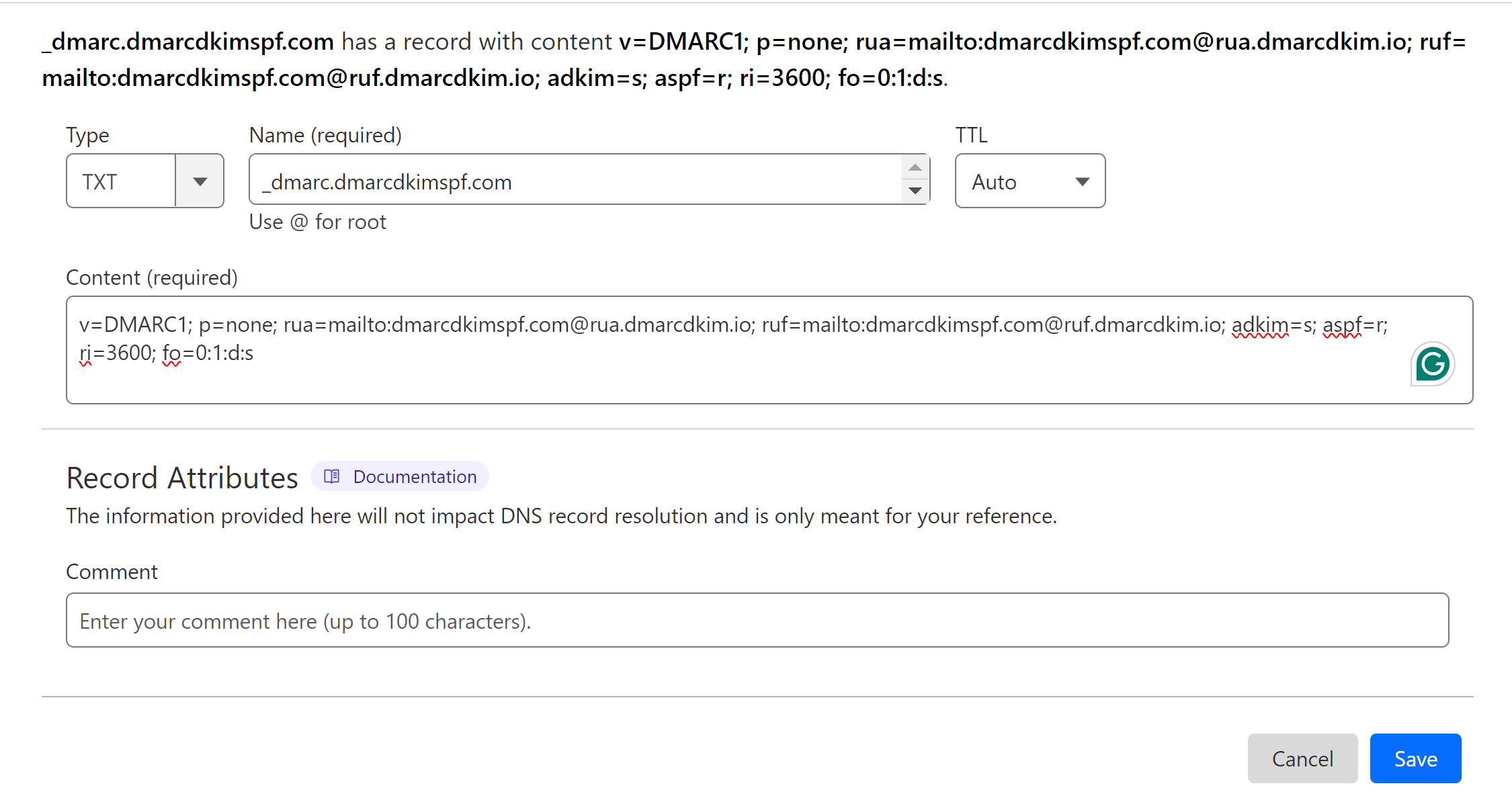
Task: Click the Name field with _dmarc.dmarcdkimspf.com
Action: tap(589, 180)
